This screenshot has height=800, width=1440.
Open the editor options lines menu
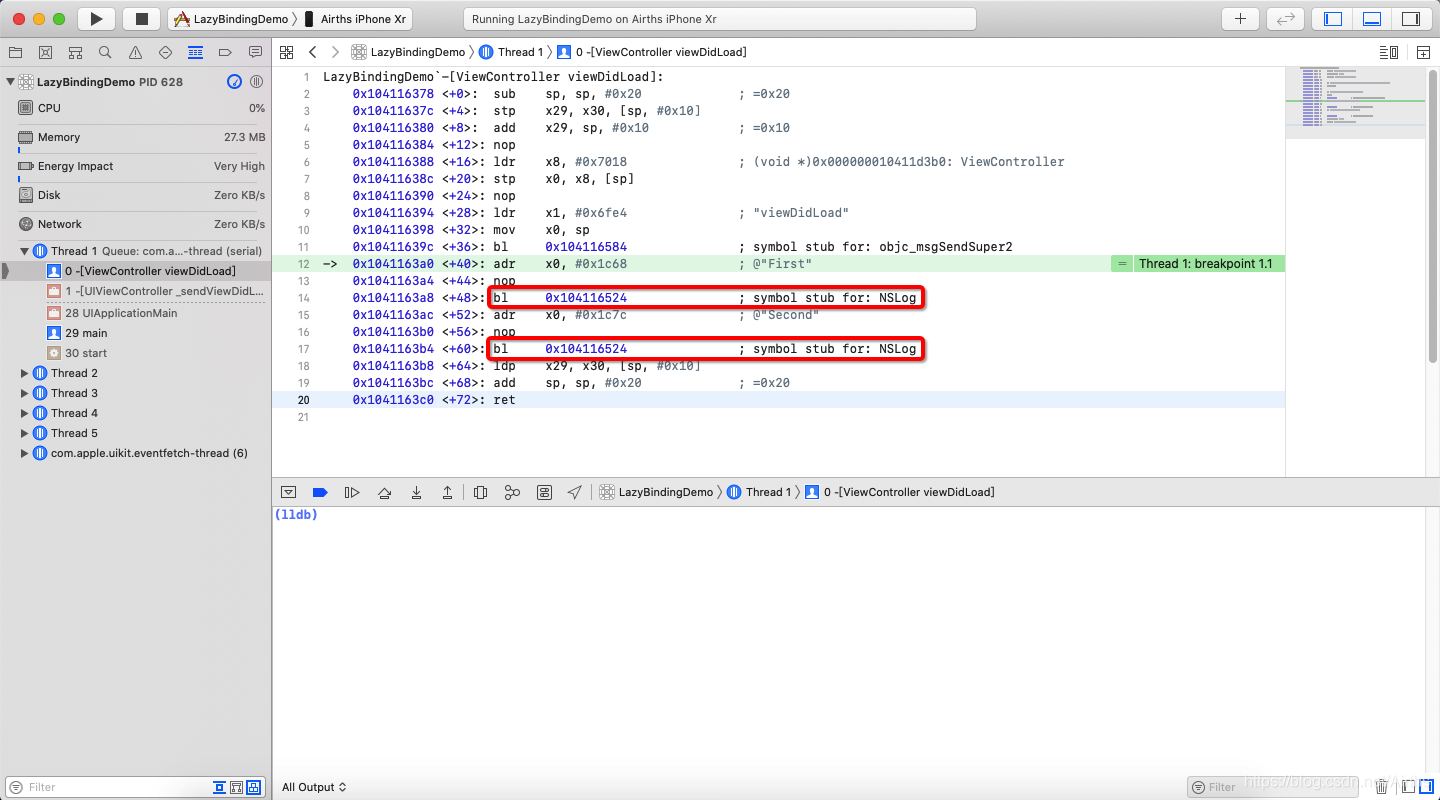1389,52
